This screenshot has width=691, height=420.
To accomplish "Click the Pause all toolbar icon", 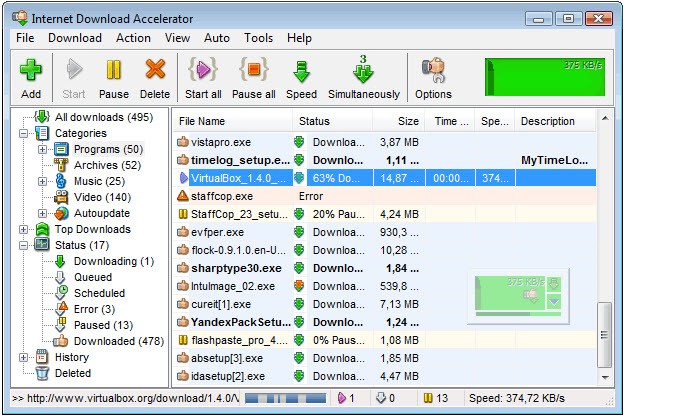I will 253,70.
